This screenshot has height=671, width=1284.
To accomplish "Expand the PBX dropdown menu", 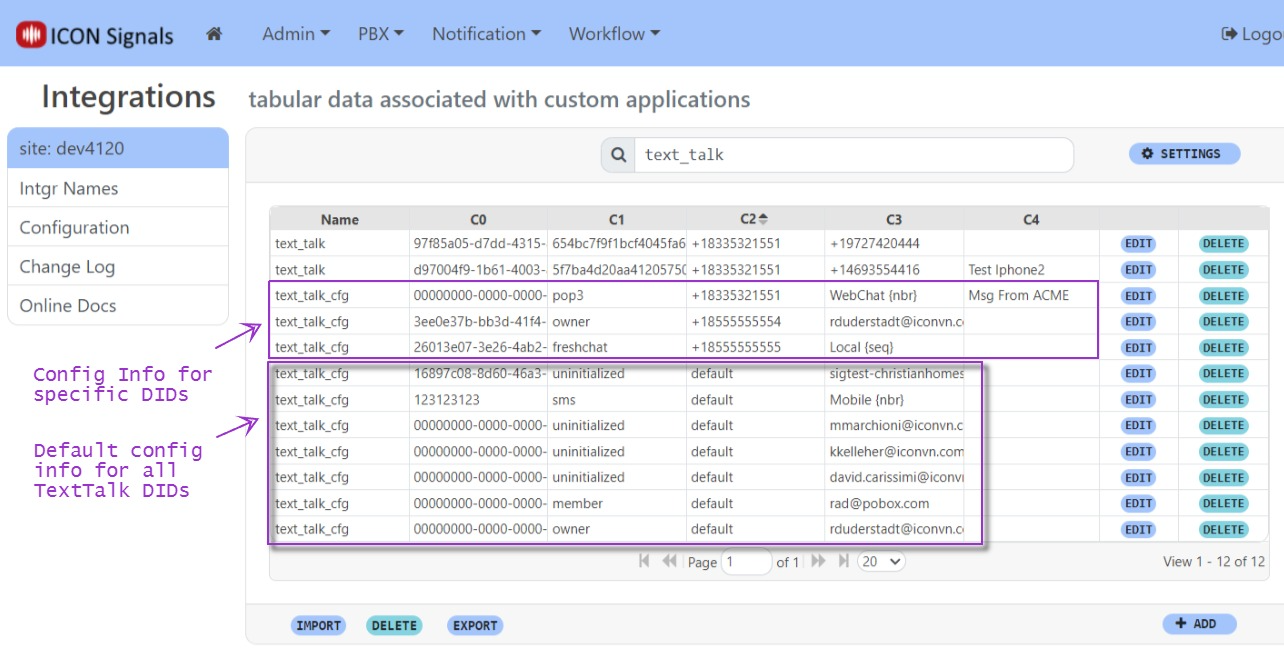I will (380, 34).
